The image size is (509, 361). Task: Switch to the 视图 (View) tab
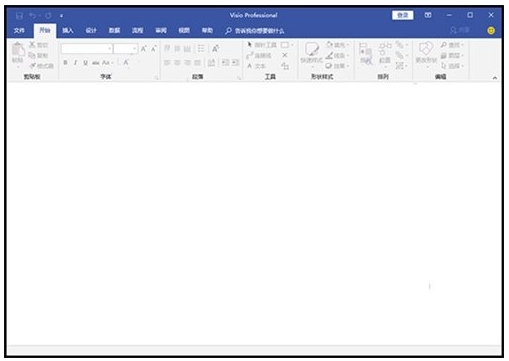tap(184, 31)
